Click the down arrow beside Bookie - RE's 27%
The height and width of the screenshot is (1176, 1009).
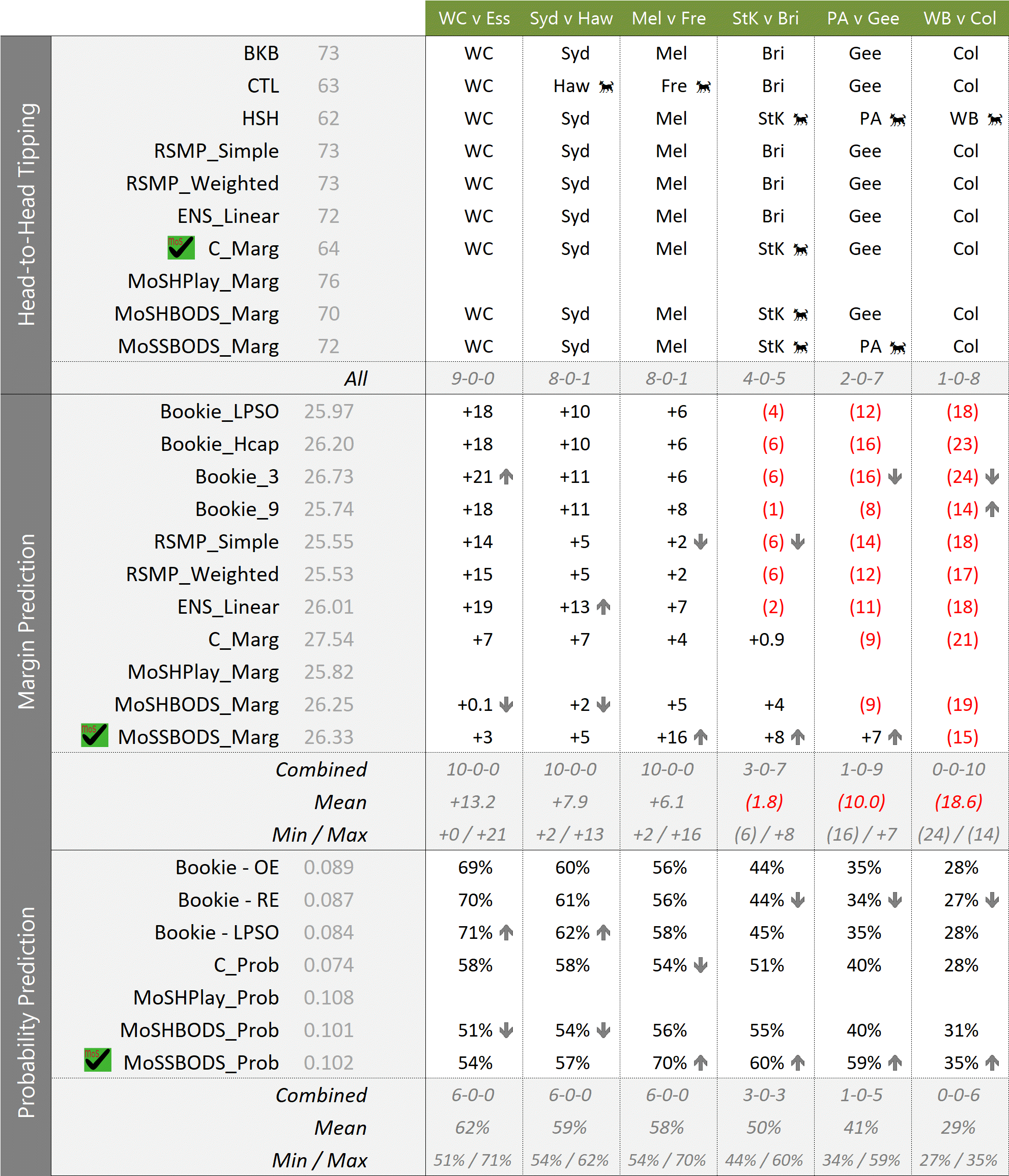(992, 900)
